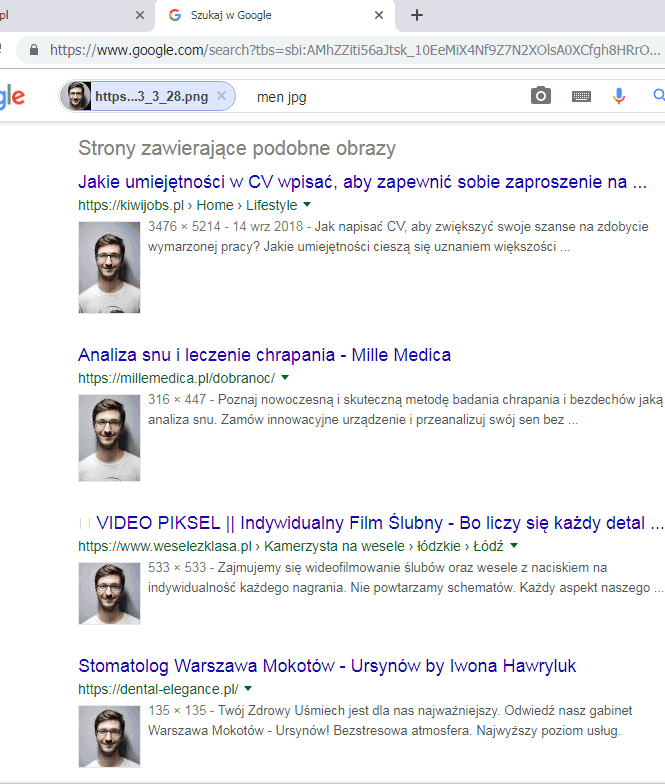Screen dimensions: 665x784
Task: Click the 533 × 533 result snippet
Action: click(x=406, y=578)
